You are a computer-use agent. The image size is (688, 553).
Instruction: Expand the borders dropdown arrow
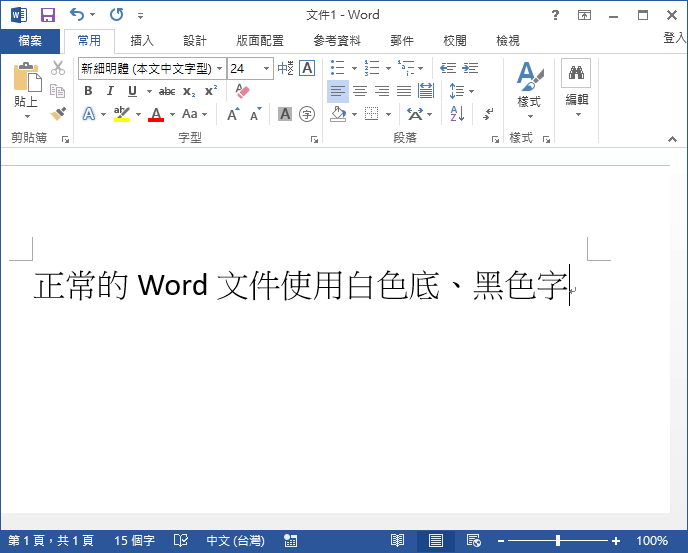388,115
